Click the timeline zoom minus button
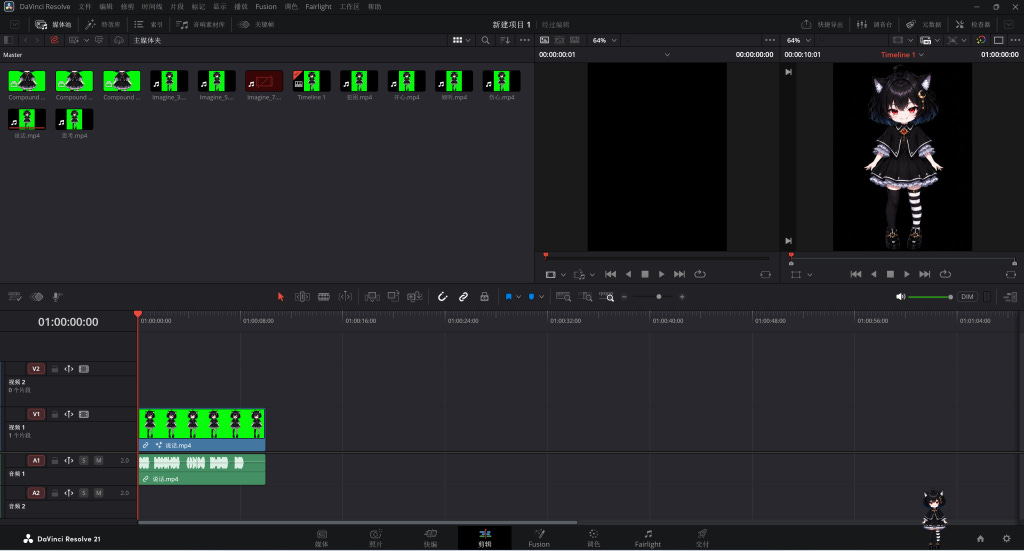 (624, 296)
